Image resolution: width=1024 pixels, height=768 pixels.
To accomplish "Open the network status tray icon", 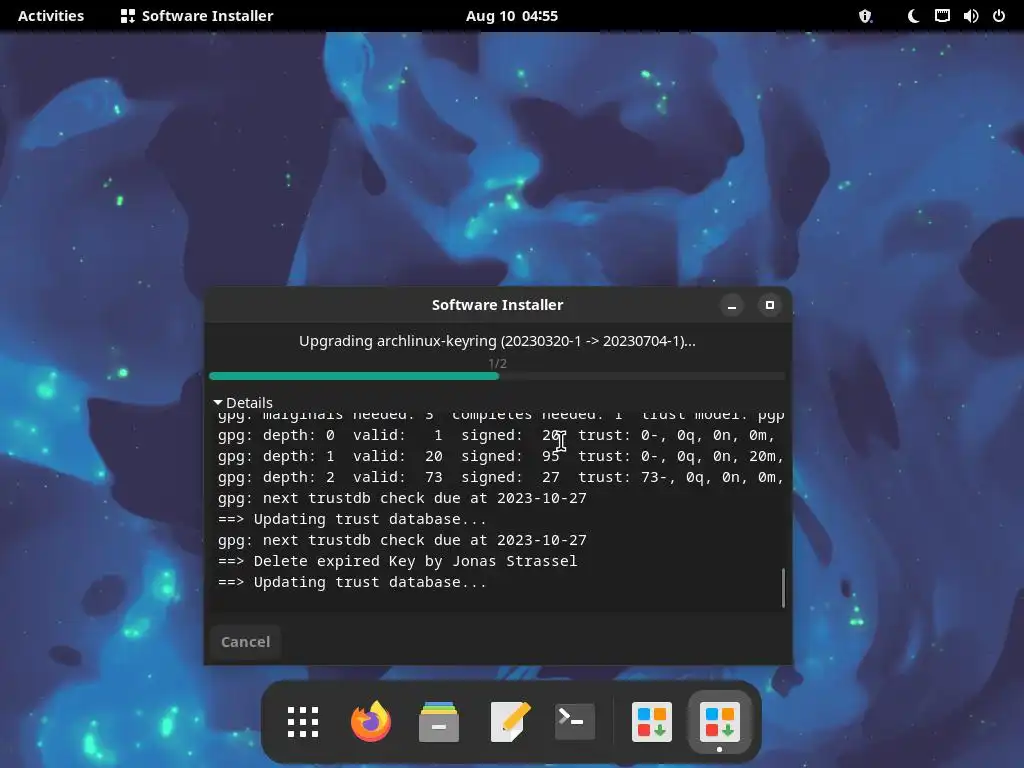I will (x=942, y=16).
